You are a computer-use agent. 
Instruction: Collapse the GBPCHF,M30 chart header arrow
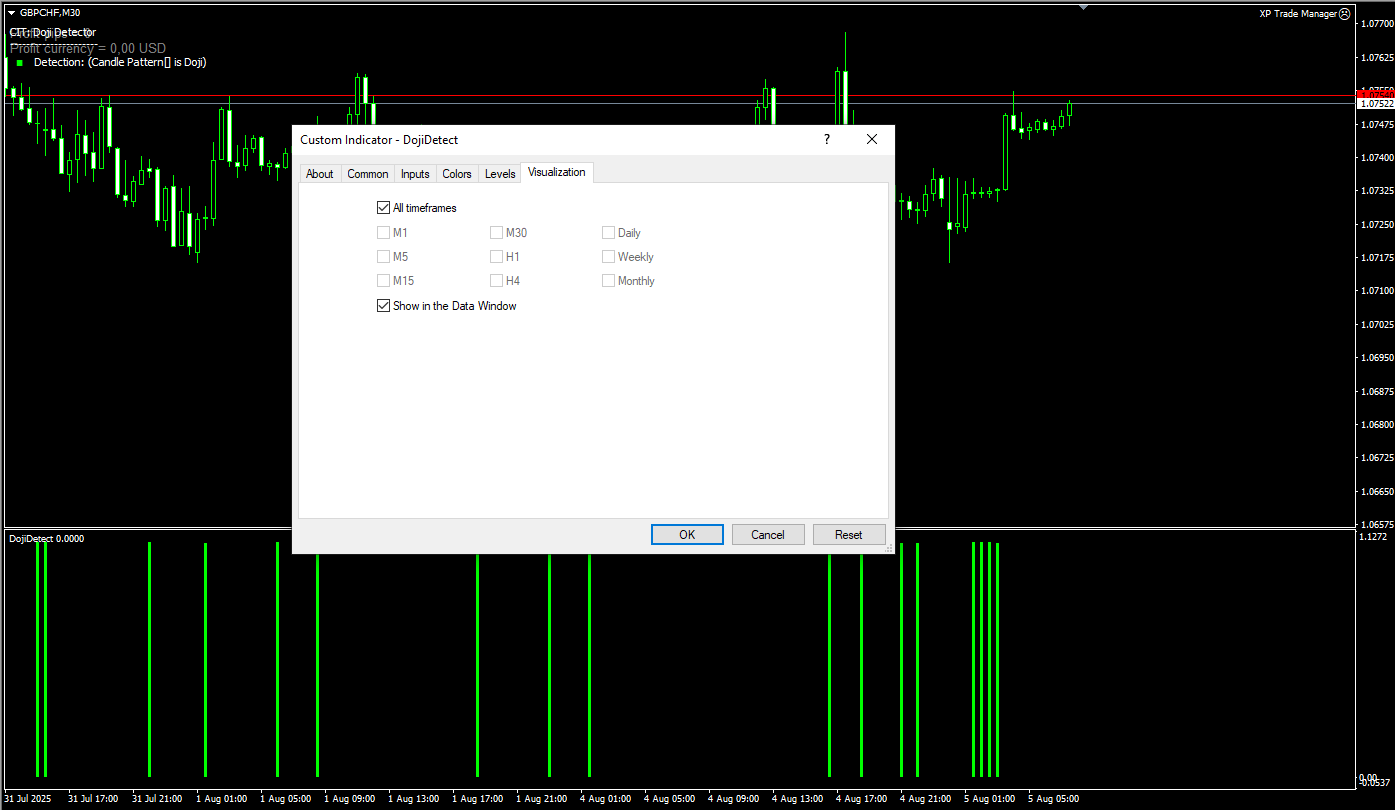coord(10,12)
